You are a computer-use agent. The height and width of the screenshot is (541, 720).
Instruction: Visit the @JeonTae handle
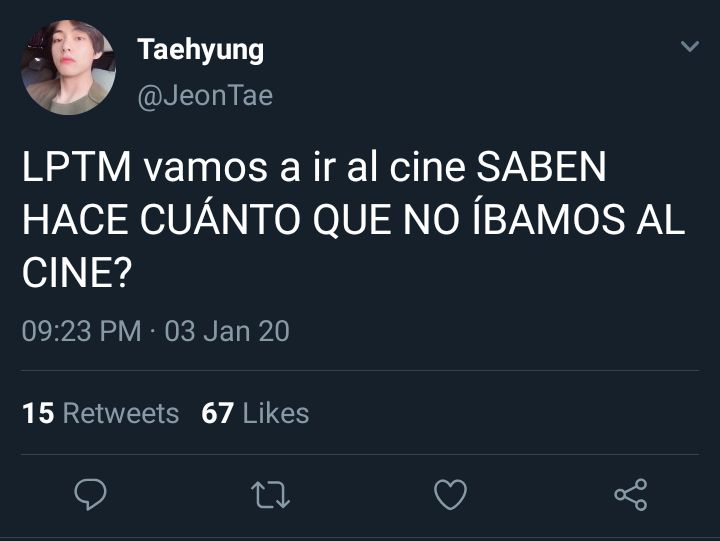[205, 96]
